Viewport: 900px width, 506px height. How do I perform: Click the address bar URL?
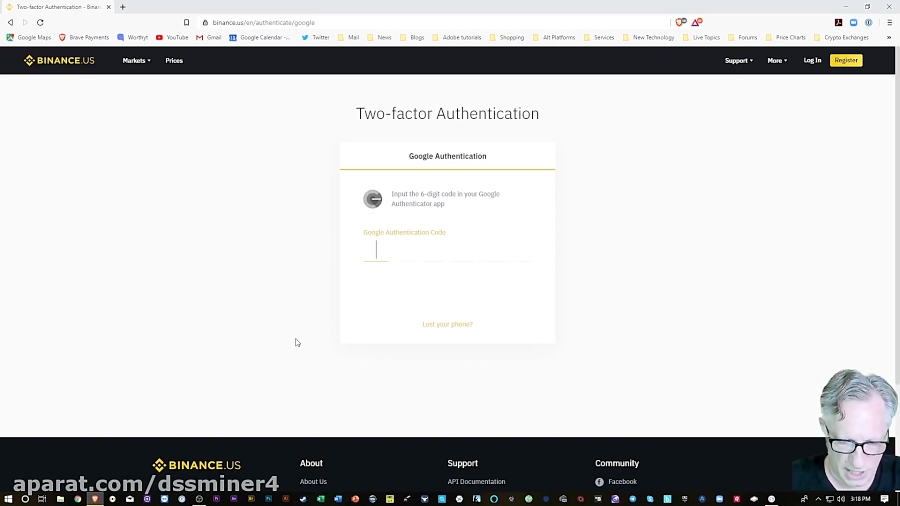point(263,22)
